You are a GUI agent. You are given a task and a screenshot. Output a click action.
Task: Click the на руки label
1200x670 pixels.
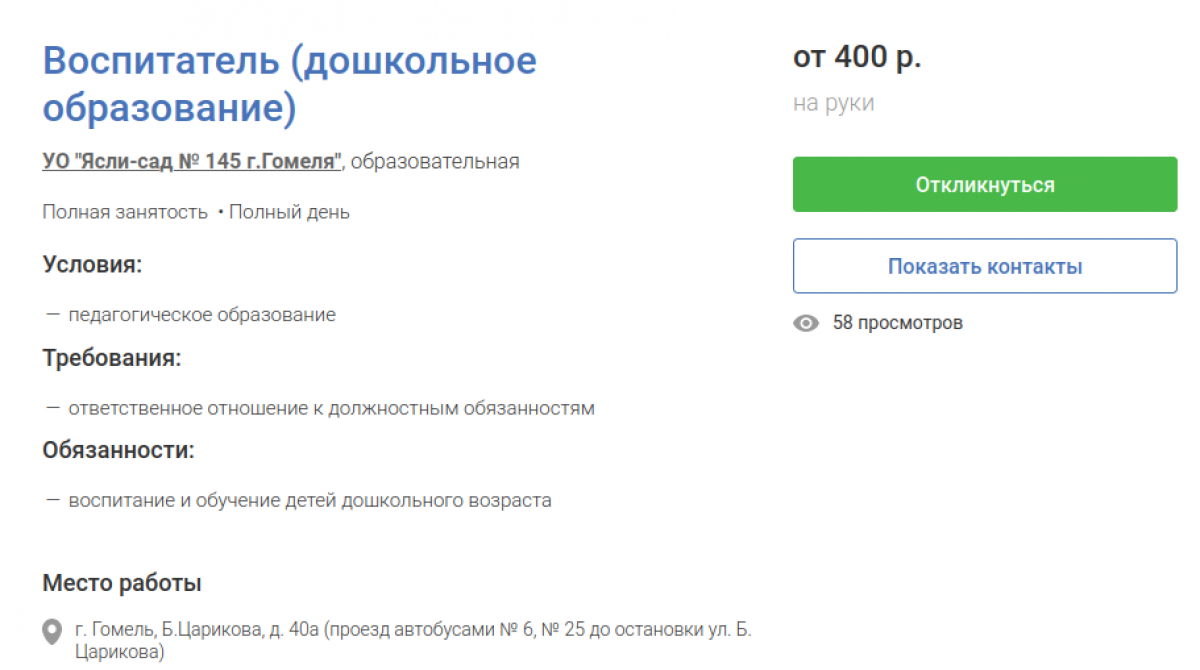tap(834, 103)
